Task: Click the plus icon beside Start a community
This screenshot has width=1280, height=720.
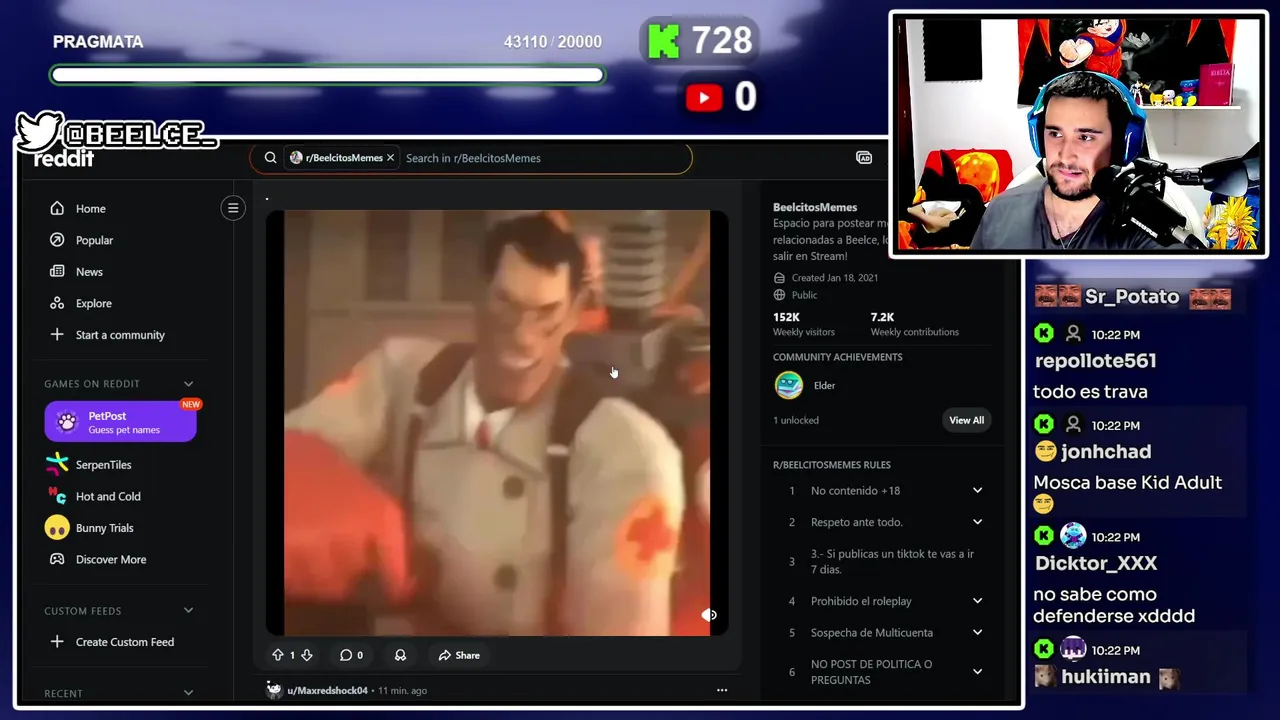Action: pos(57,334)
